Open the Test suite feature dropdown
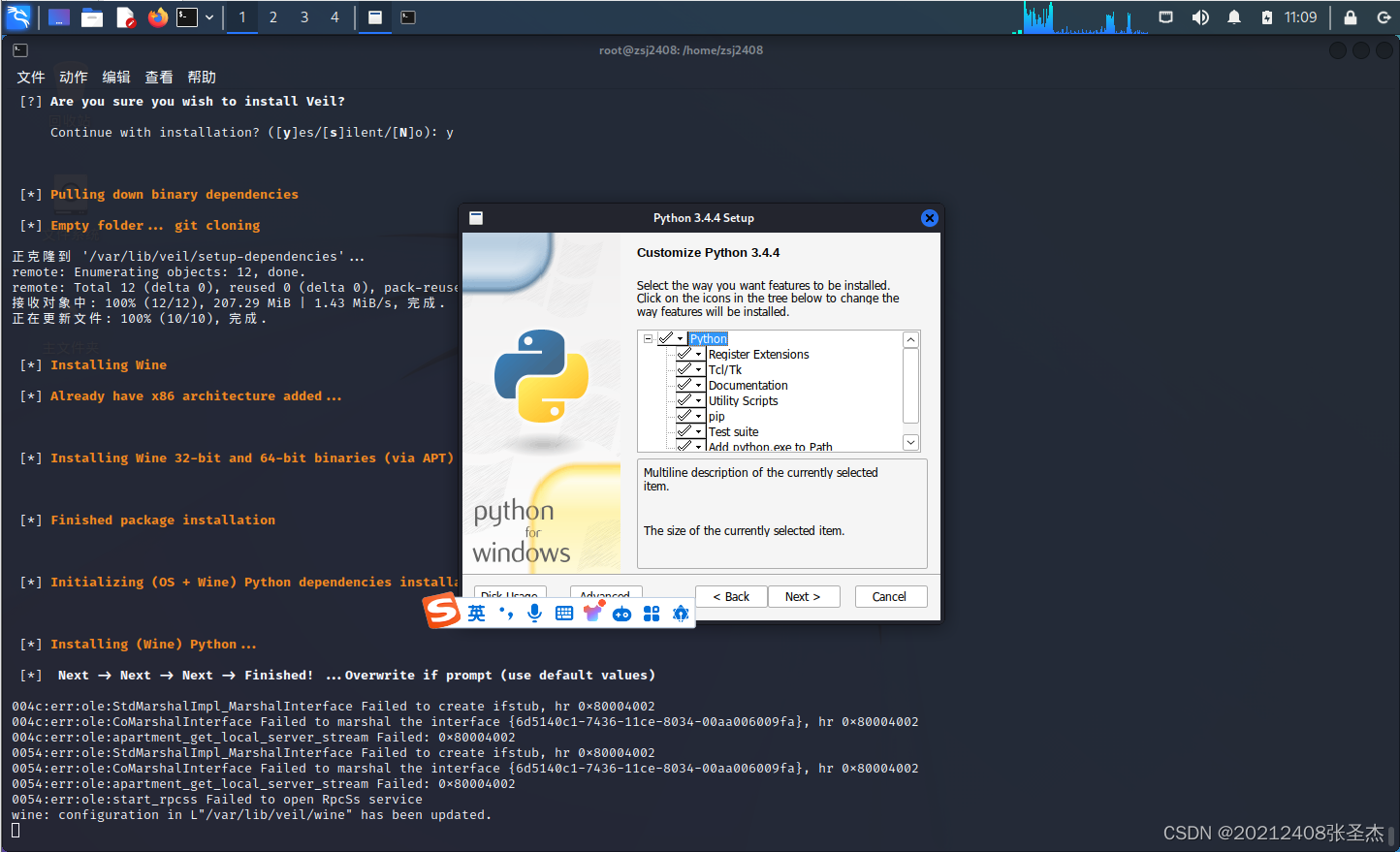This screenshot has width=1400, height=852. tap(690, 432)
